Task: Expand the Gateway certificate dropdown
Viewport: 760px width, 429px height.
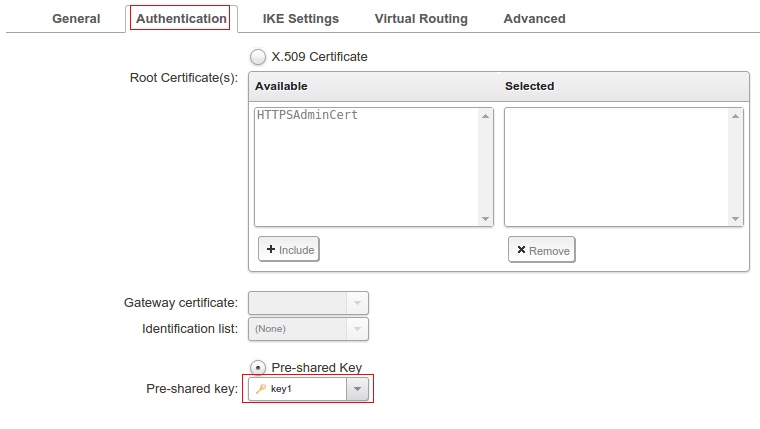Action: tap(357, 303)
